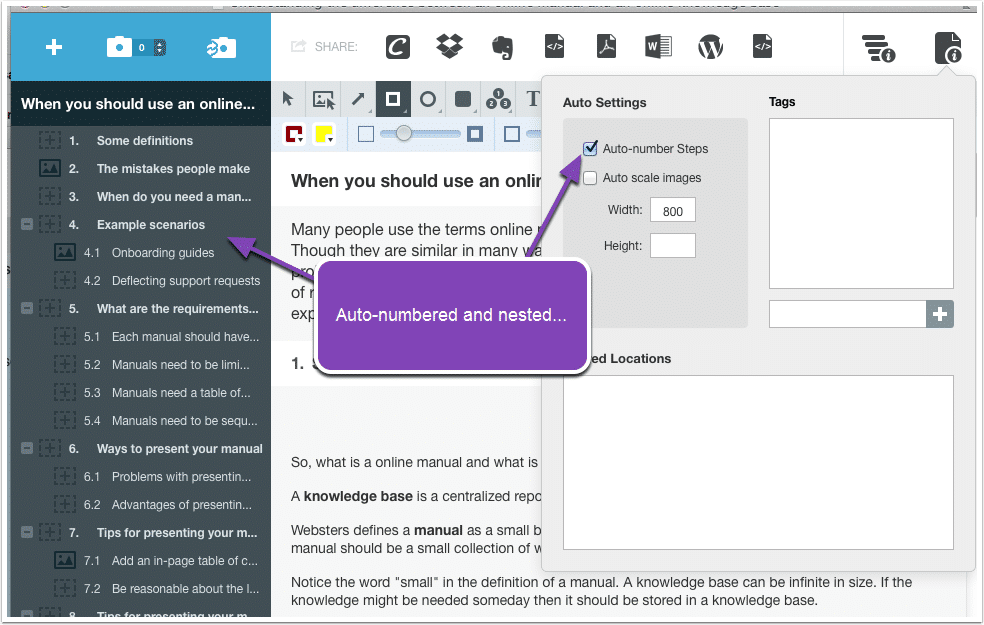
Task: Export as PDF using the PDF icon
Action: tap(606, 46)
